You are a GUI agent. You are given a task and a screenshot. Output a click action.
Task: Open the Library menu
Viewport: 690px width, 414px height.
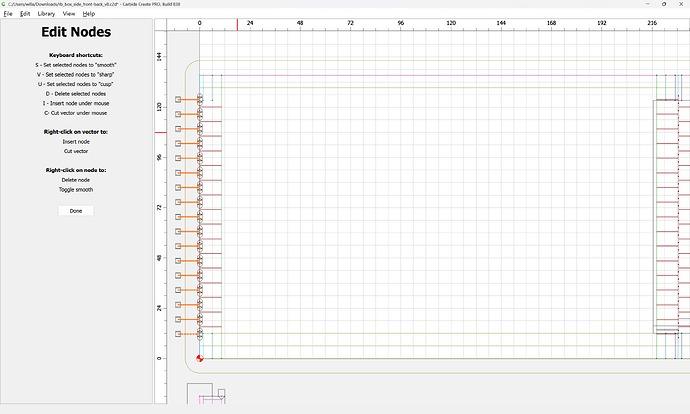pyautogui.click(x=47, y=14)
